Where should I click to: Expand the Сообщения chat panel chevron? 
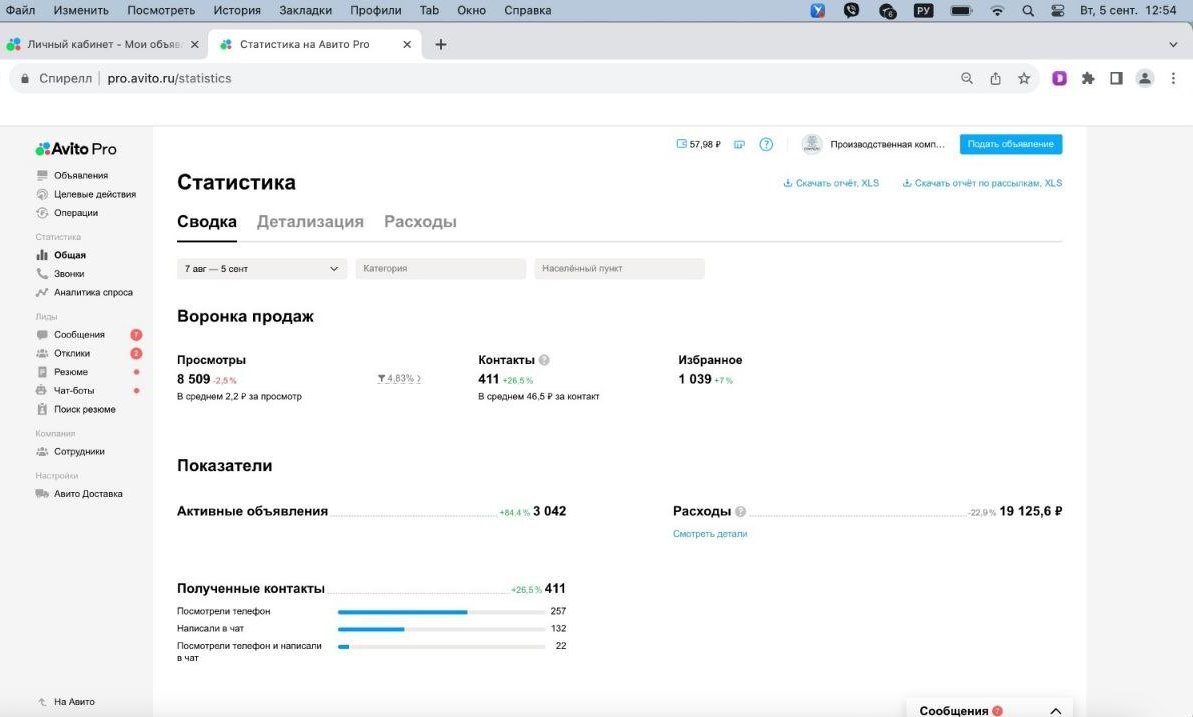click(x=1055, y=710)
